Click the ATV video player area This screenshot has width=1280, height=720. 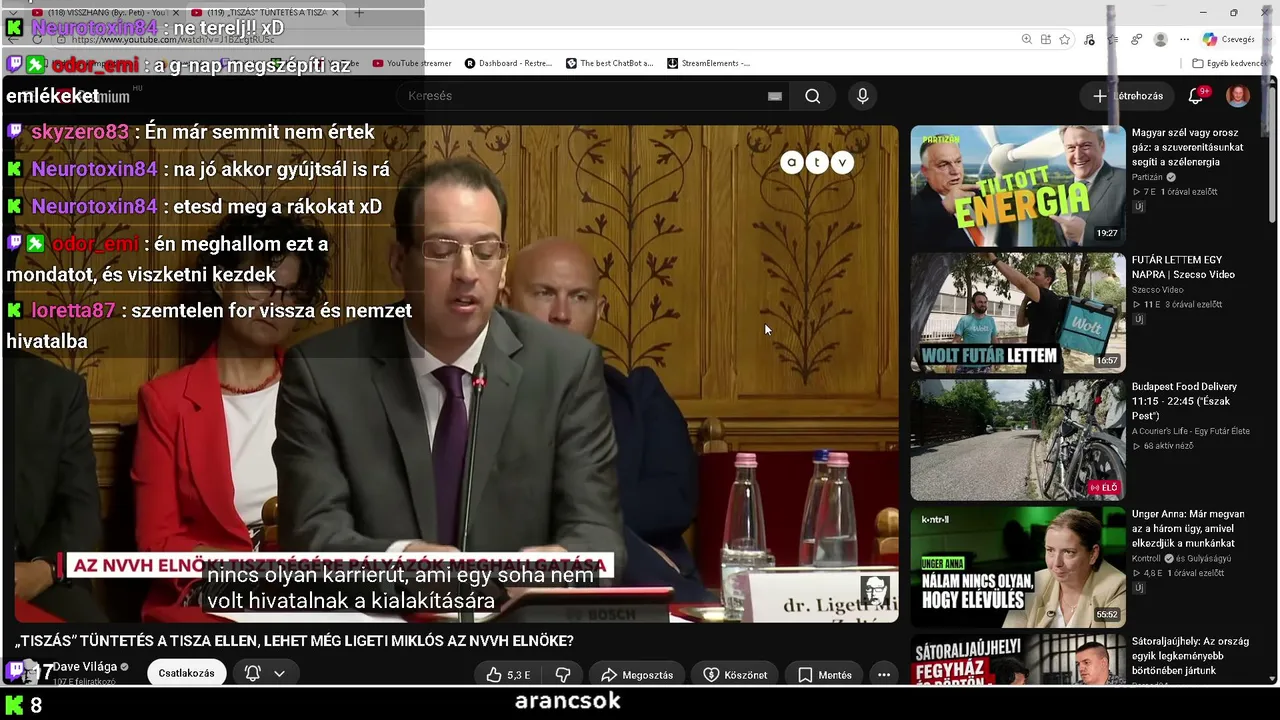tap(456, 373)
